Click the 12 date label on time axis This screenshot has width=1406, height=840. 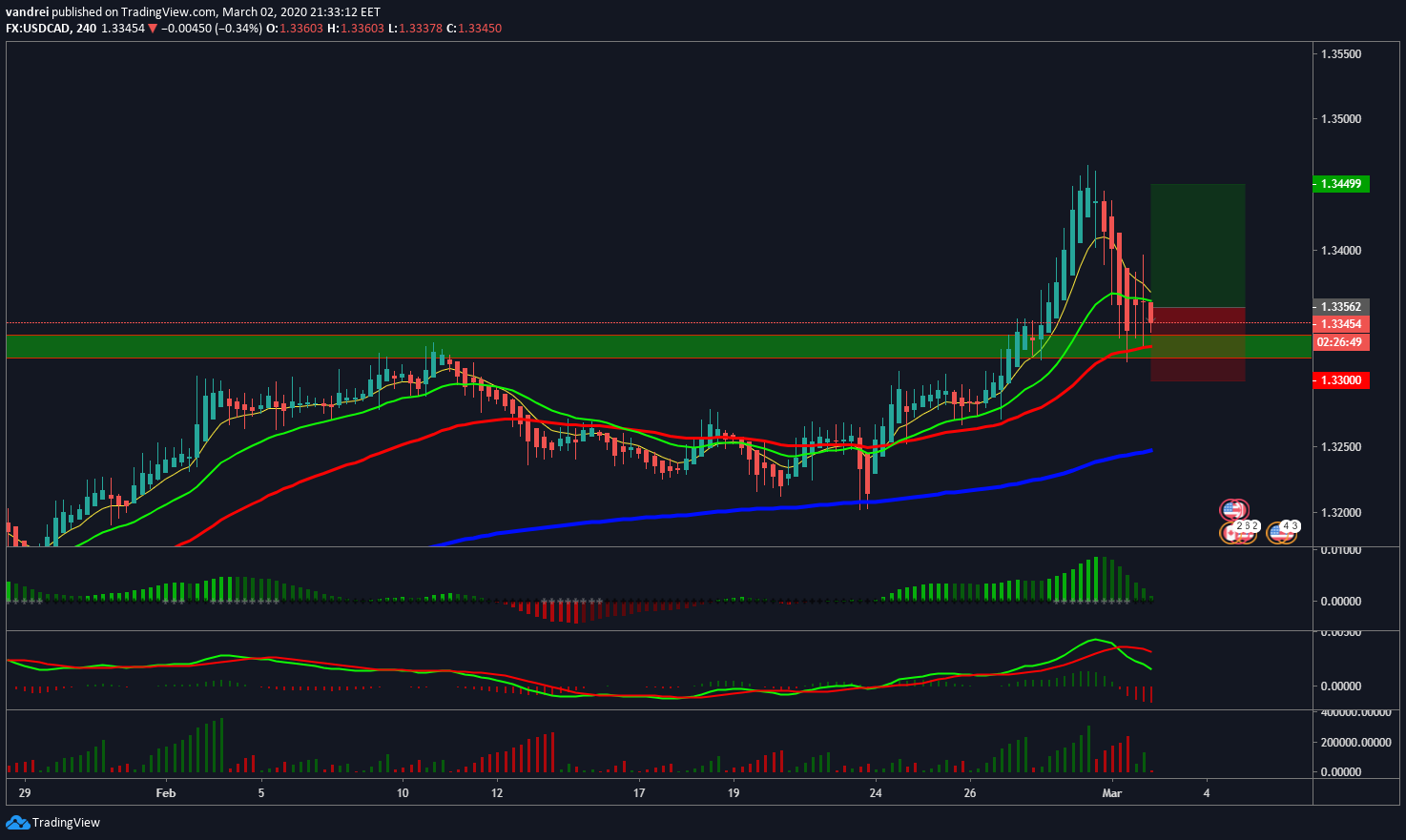pyautogui.click(x=497, y=793)
